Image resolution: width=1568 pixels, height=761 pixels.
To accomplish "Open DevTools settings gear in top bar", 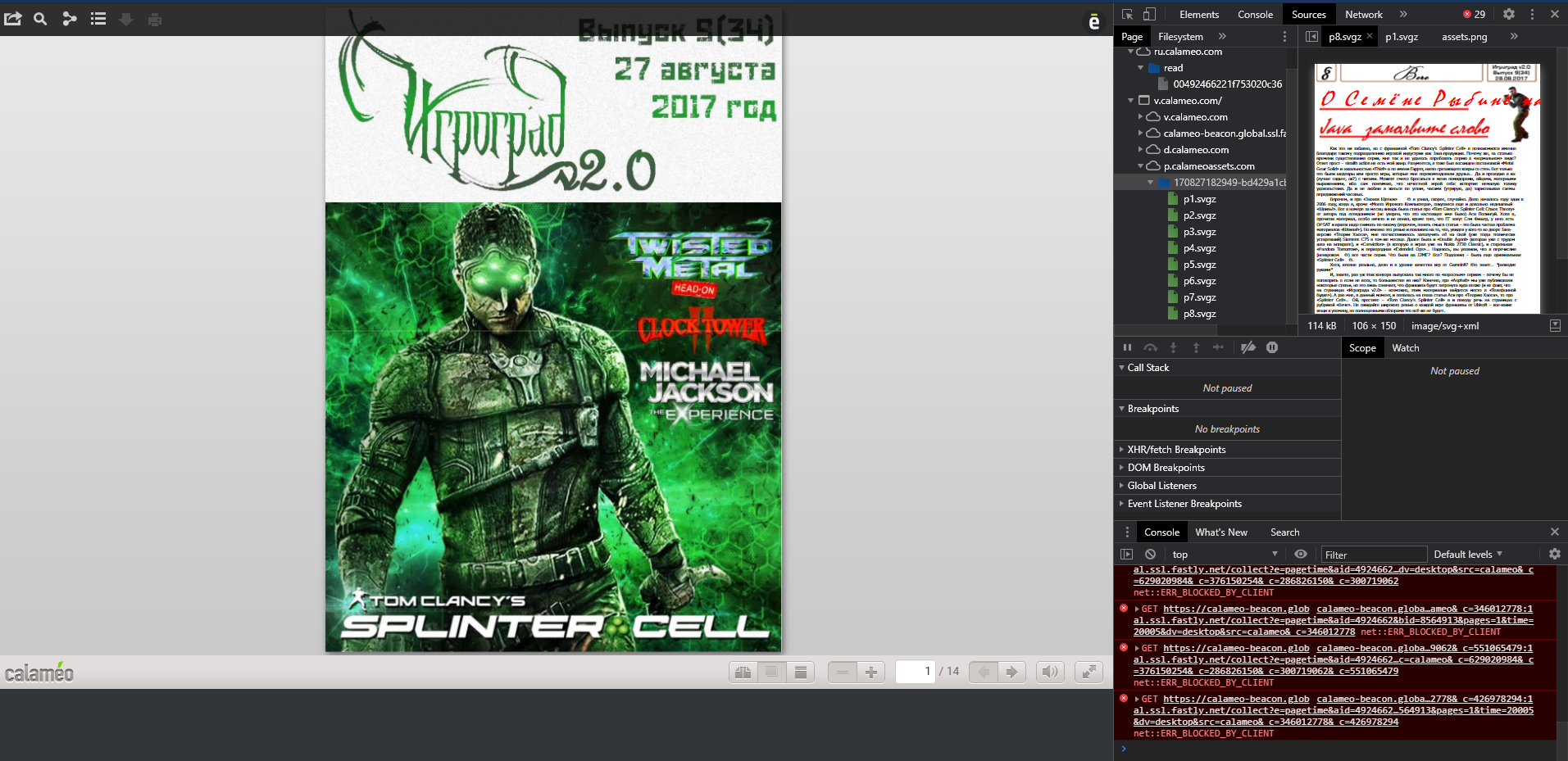I will [x=1509, y=14].
